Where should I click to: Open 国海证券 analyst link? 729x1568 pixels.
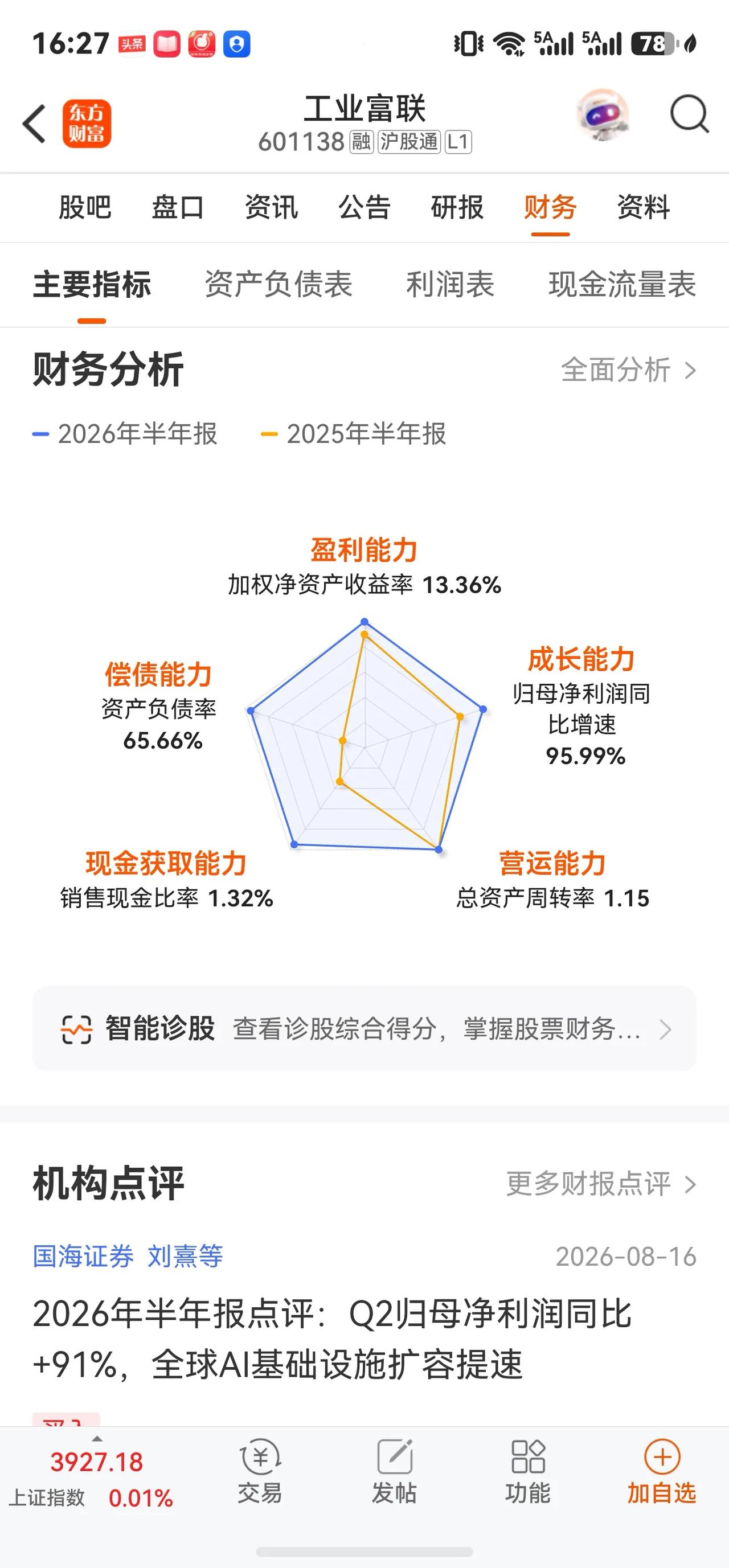83,1257
